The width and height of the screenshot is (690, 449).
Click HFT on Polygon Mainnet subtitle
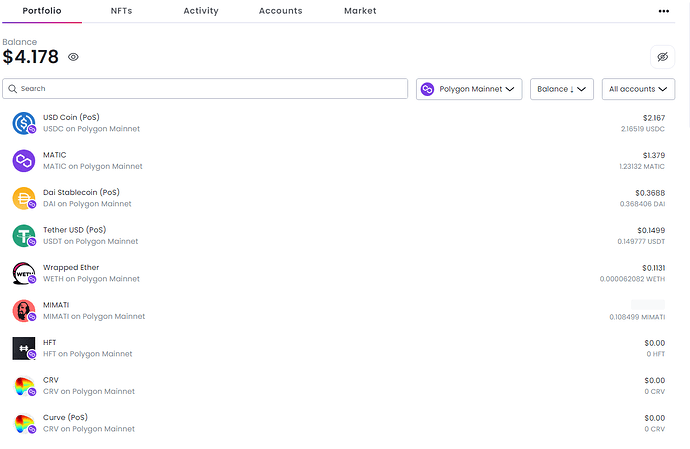pyautogui.click(x=88, y=353)
